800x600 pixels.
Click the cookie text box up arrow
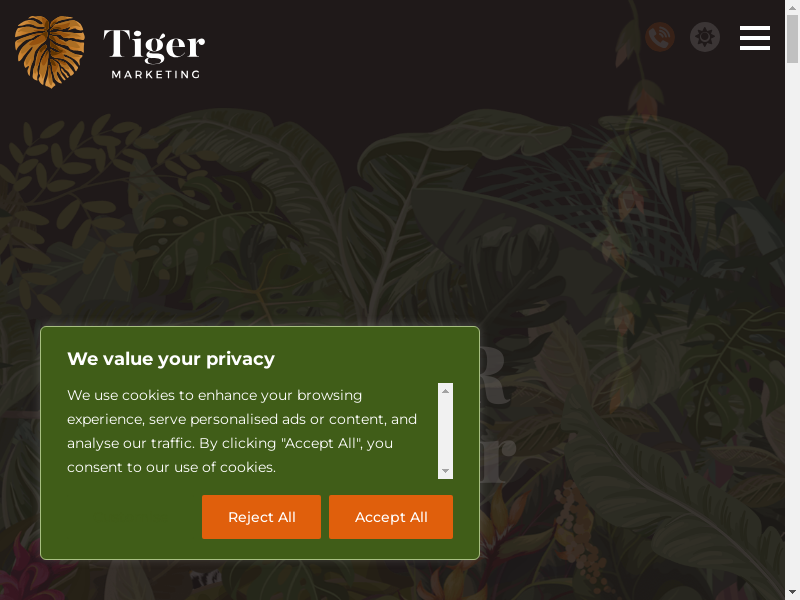pyautogui.click(x=445, y=391)
